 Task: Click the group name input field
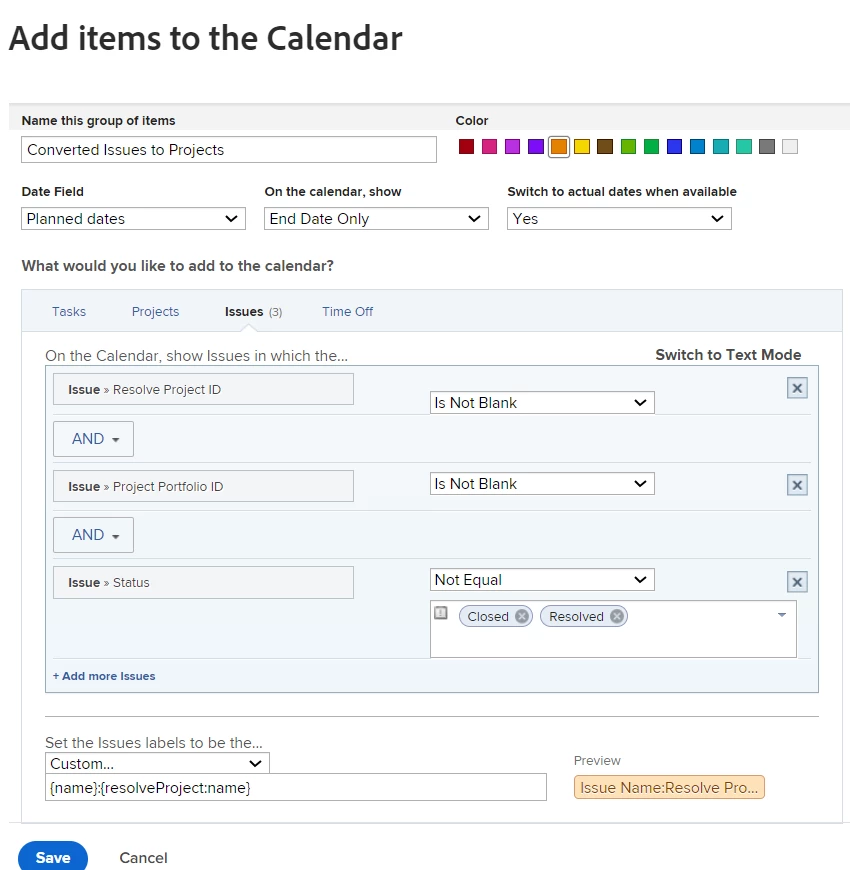(x=229, y=150)
